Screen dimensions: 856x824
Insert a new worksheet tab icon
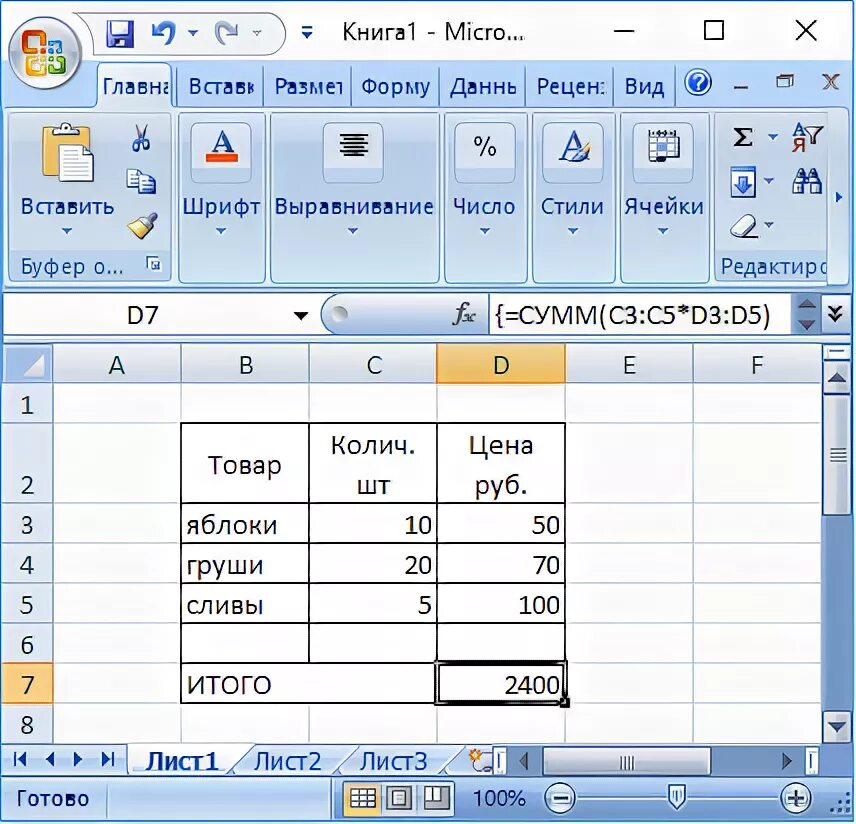tap(479, 760)
